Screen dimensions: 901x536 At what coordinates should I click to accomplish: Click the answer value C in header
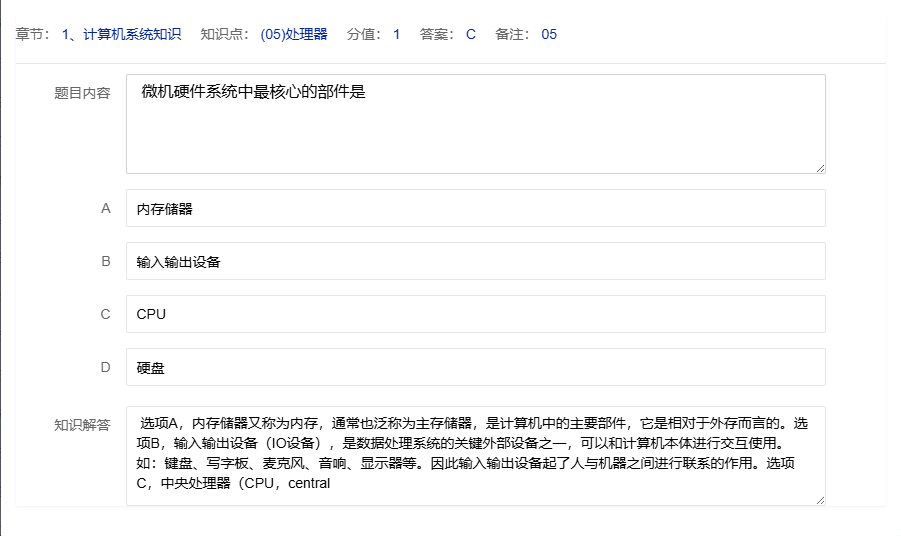[470, 34]
